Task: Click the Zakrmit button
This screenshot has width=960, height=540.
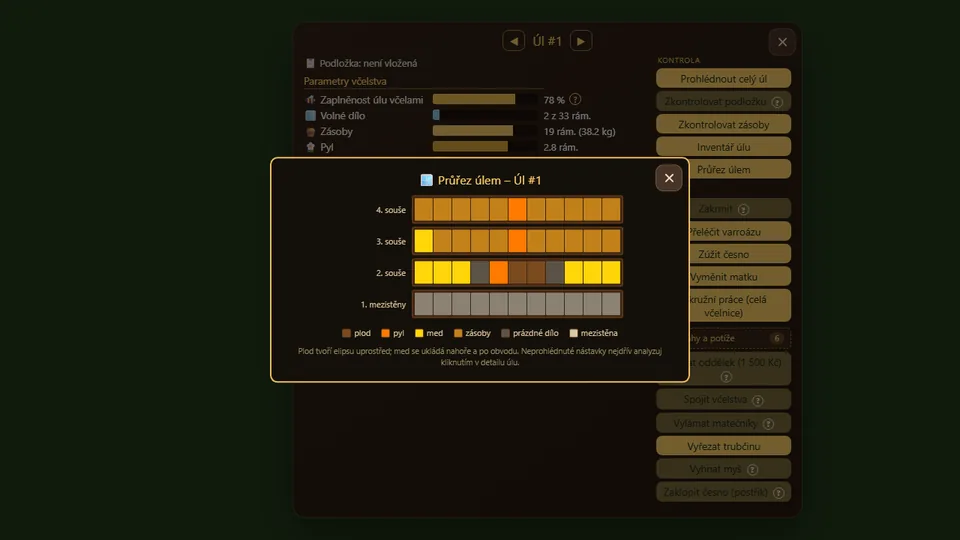Action: coord(740,209)
